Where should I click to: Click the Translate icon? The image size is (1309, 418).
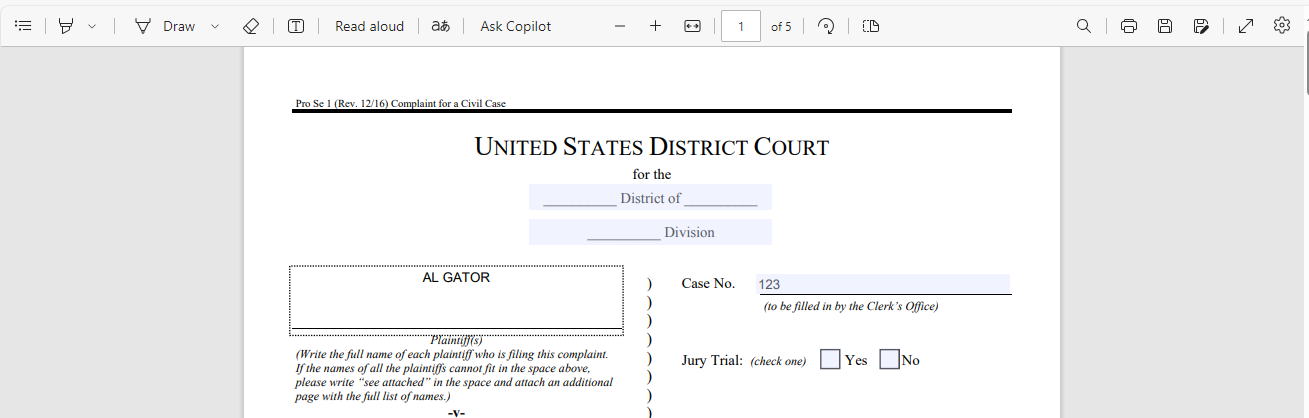pyautogui.click(x=439, y=26)
